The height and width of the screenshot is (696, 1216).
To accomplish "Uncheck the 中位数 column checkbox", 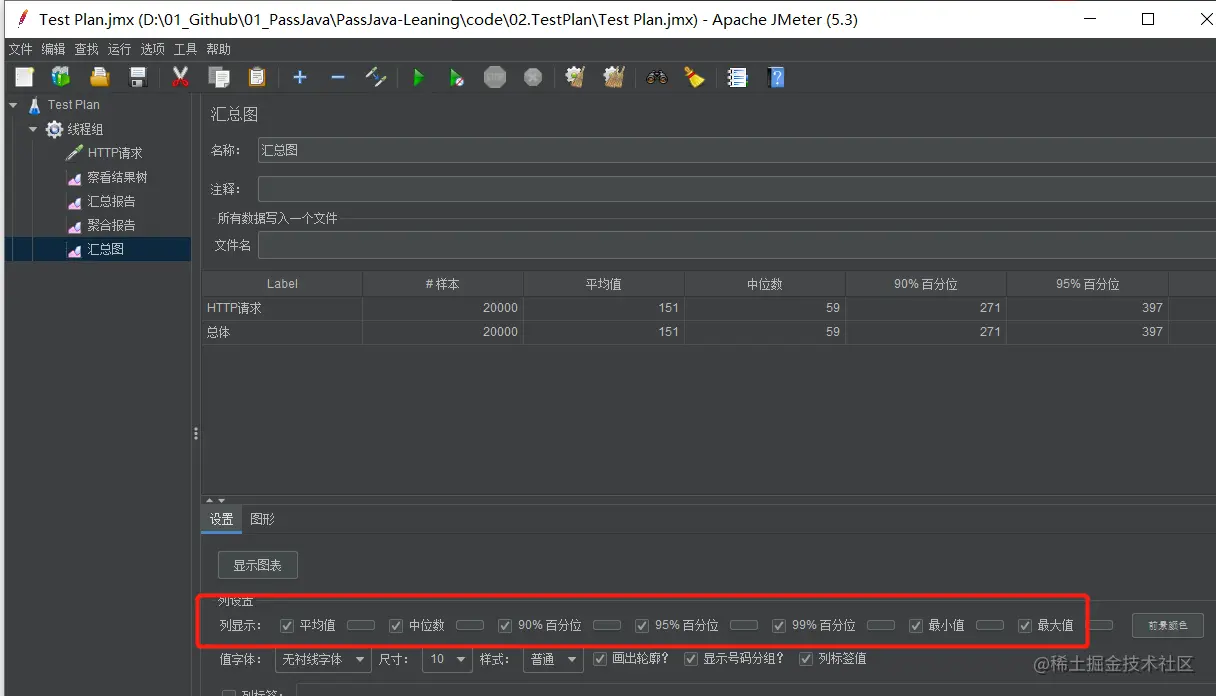I will [396, 626].
